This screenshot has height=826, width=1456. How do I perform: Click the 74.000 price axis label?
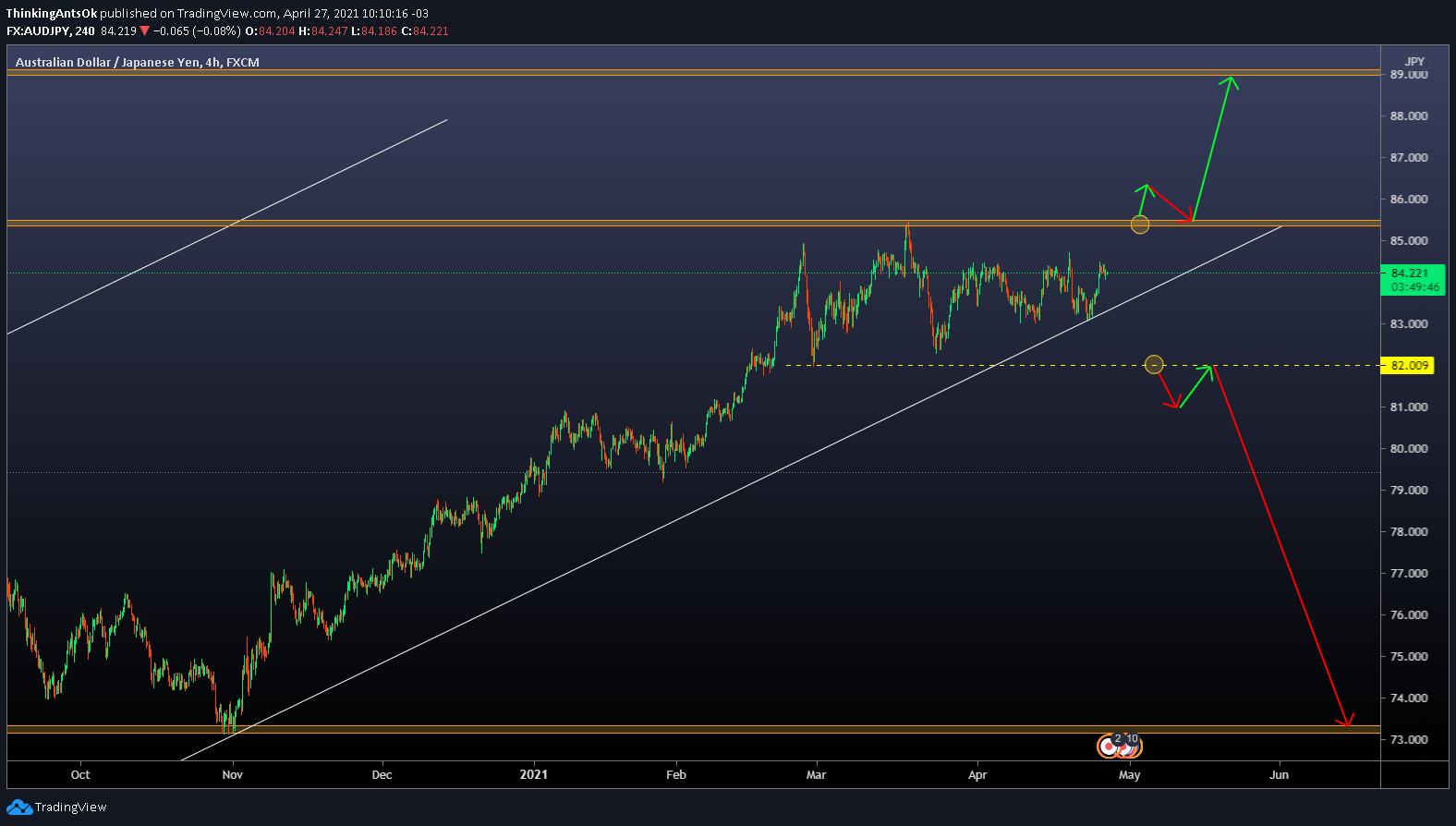(x=1409, y=698)
